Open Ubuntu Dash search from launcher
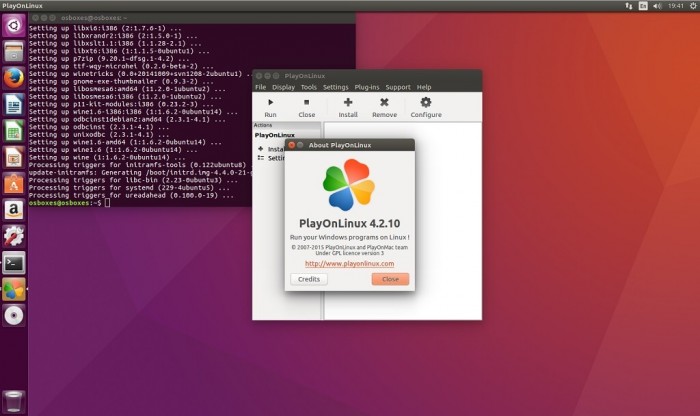 [14, 25]
